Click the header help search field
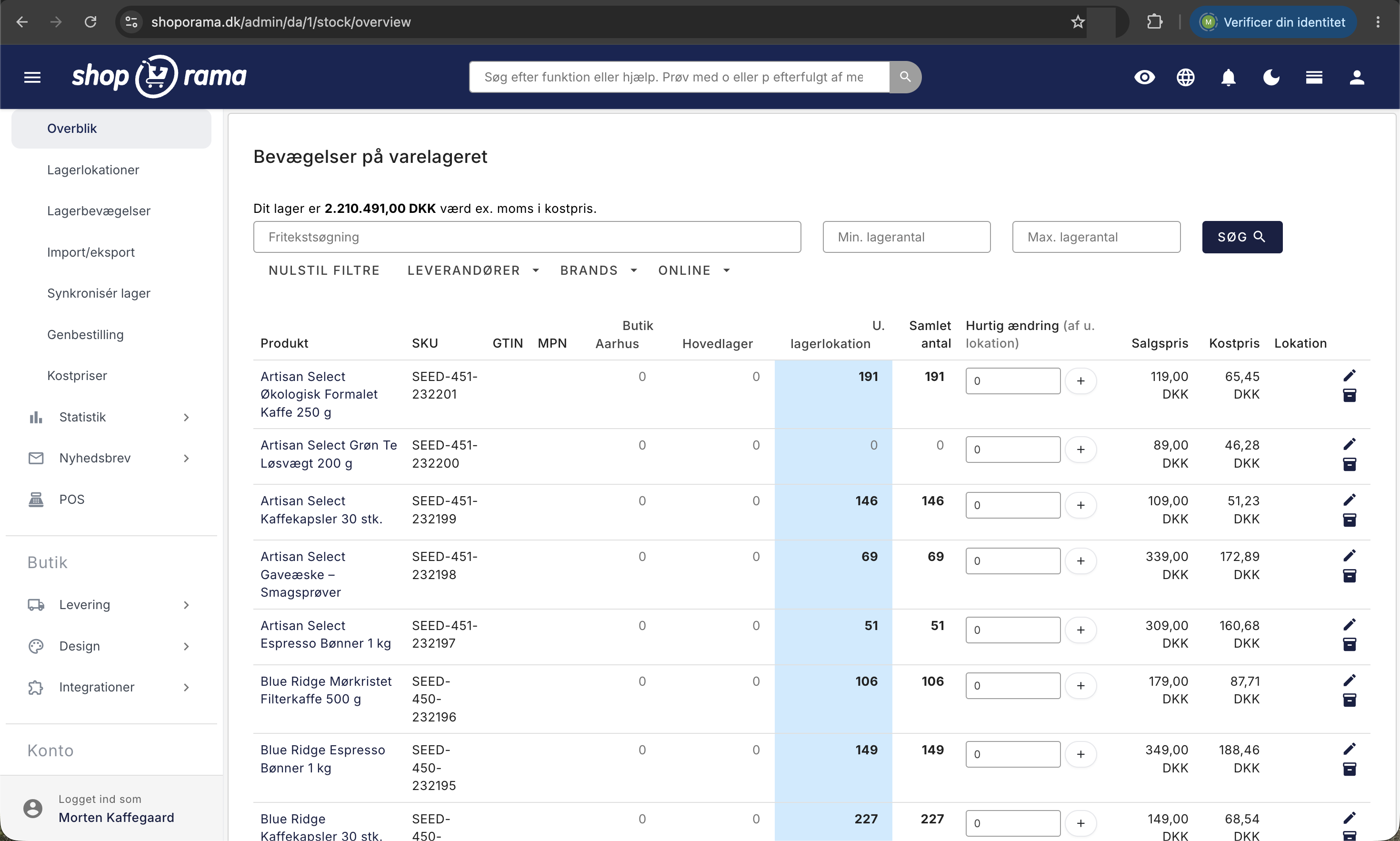 679,77
